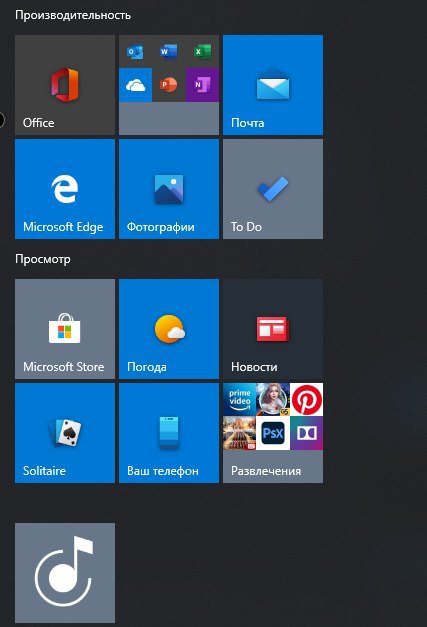
Task: Open the Office tile
Action: (x=65, y=85)
